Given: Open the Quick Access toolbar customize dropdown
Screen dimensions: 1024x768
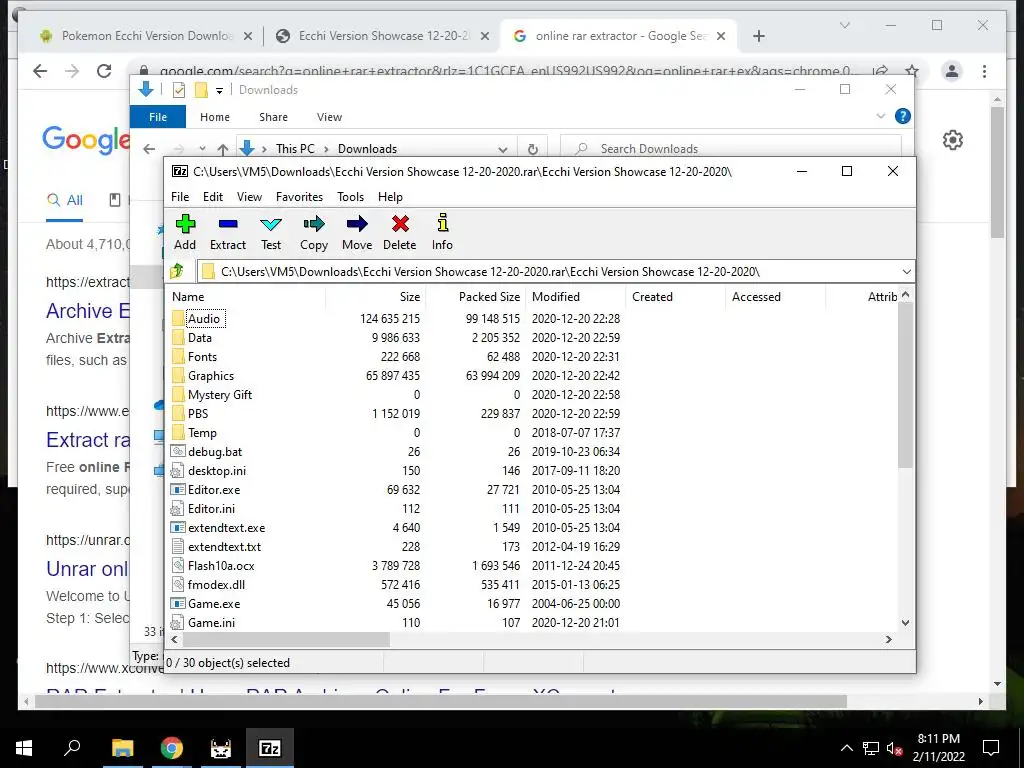Looking at the screenshot, I should point(219,90).
